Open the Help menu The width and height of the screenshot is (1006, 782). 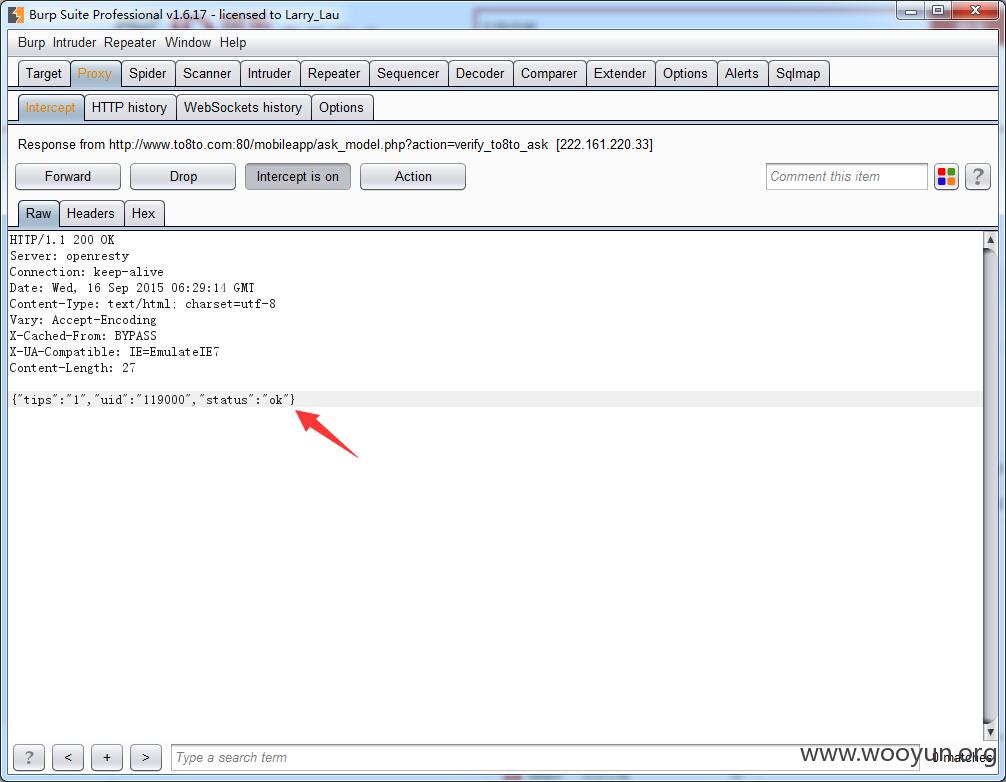(233, 42)
